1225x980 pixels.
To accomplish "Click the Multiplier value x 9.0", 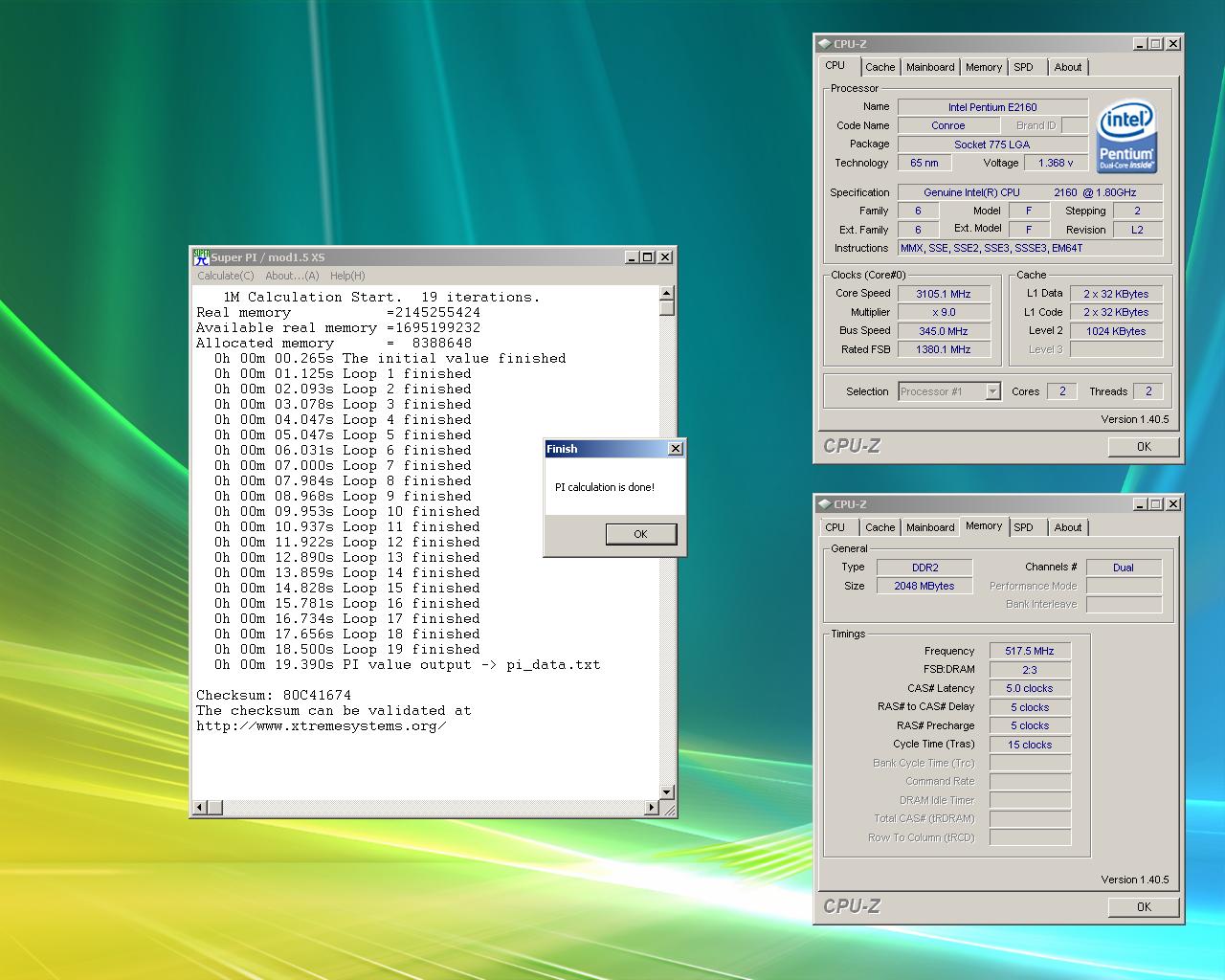I will tap(943, 312).
